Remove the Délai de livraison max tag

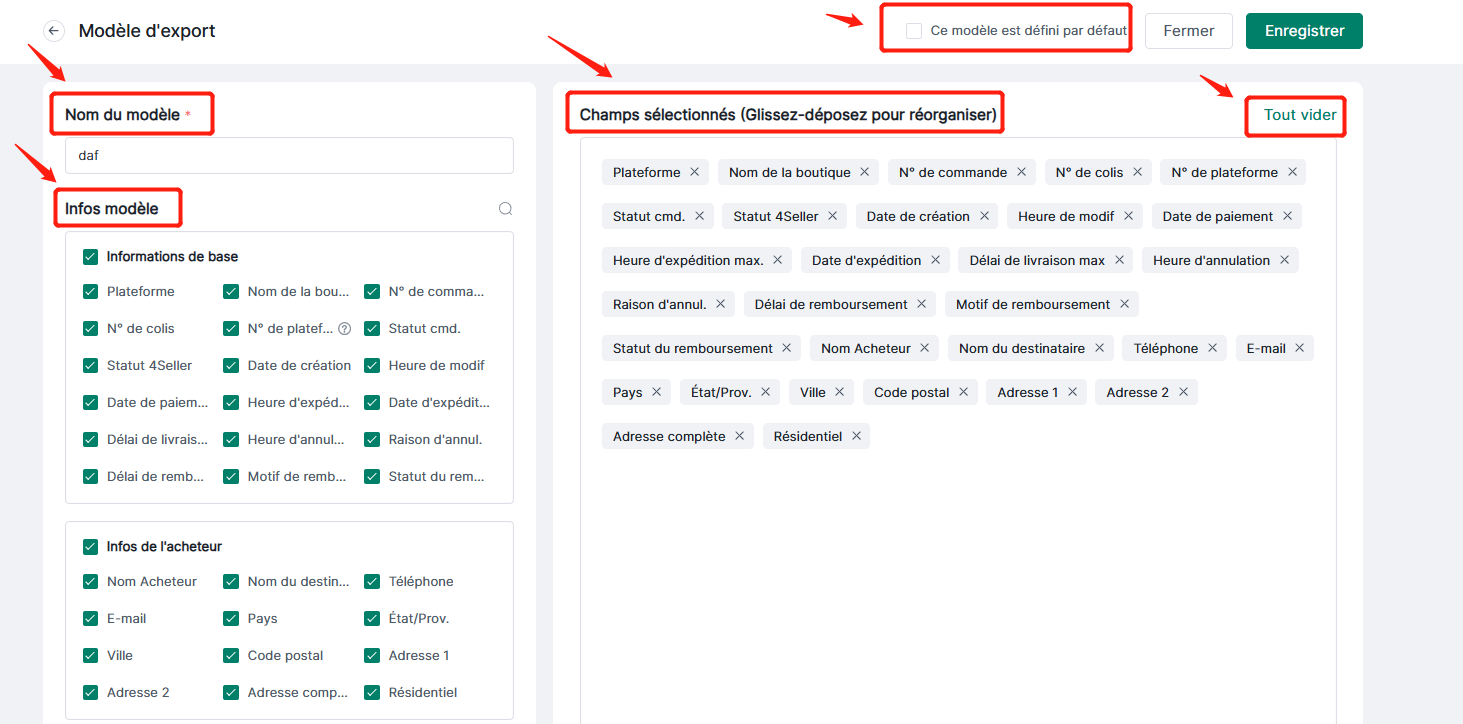pyautogui.click(x=1119, y=260)
